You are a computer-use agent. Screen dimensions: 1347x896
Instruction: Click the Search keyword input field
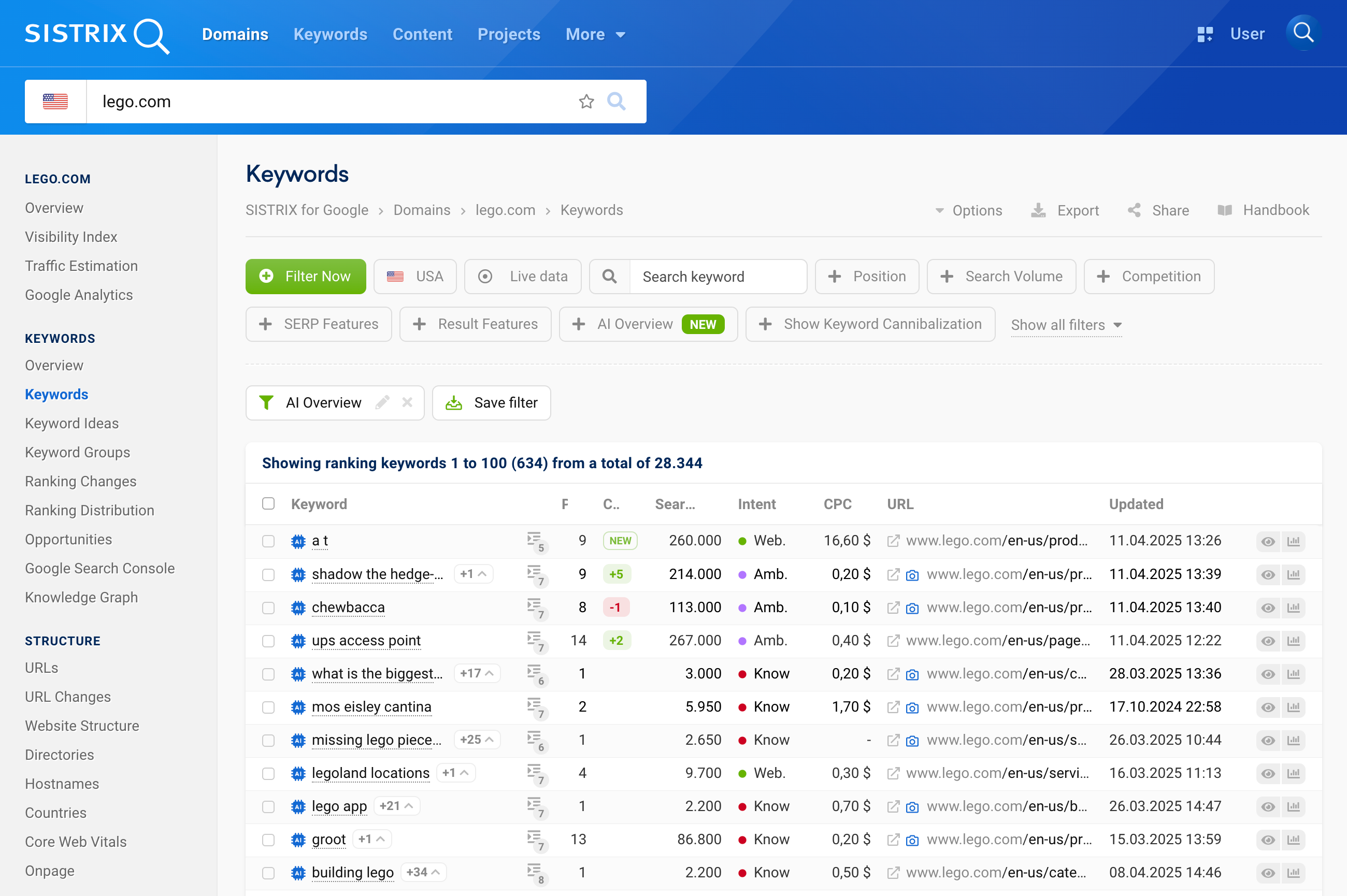[717, 277]
